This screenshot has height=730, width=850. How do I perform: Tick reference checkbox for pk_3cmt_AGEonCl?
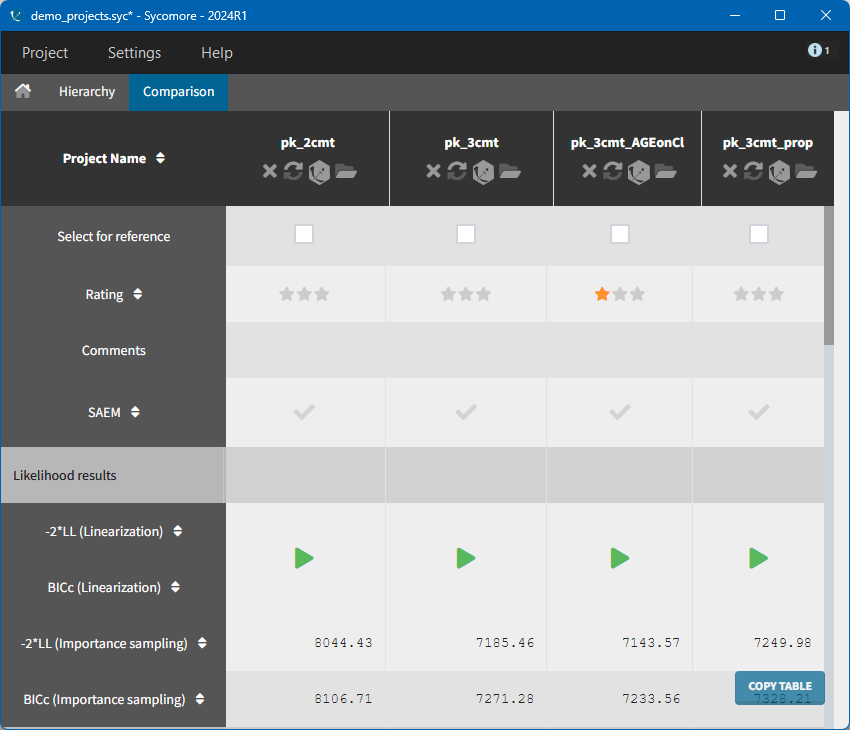tap(620, 234)
